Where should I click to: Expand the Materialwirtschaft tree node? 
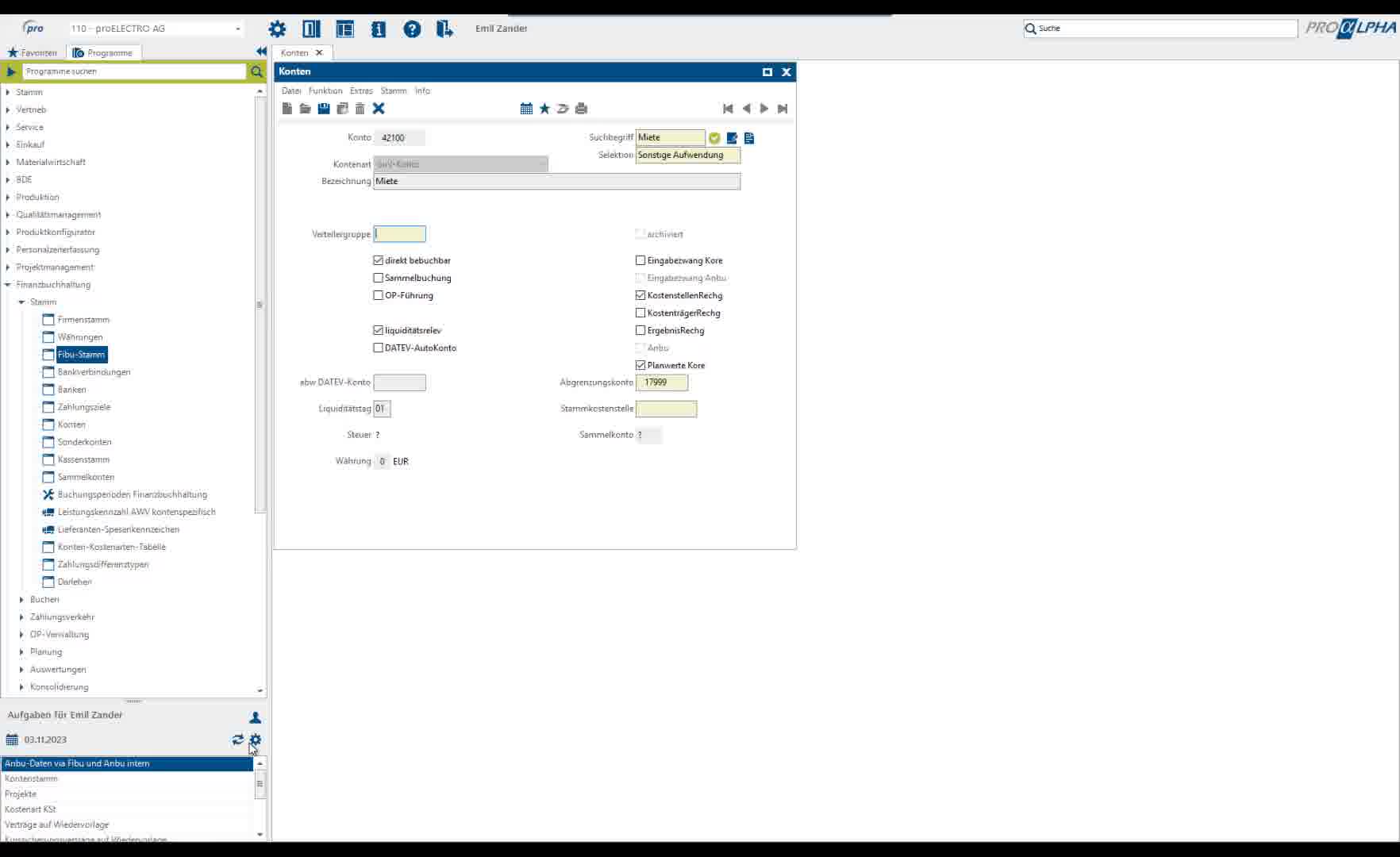(x=8, y=162)
